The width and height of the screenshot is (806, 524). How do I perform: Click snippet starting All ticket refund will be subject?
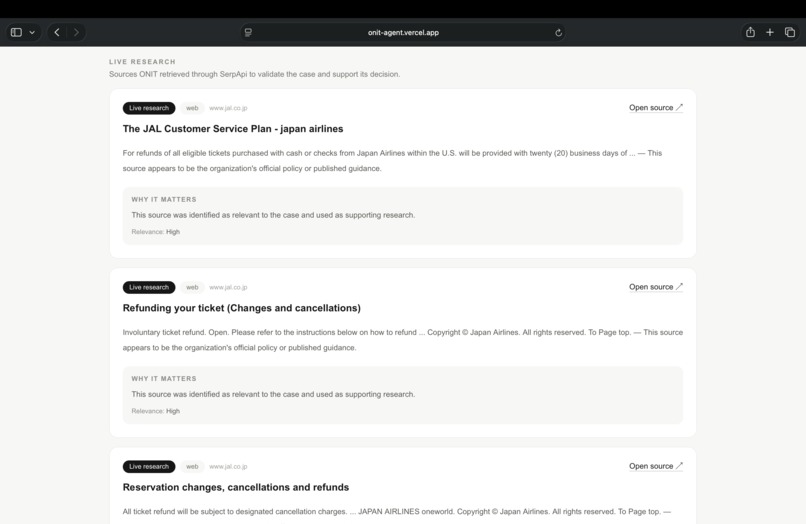(x=397, y=512)
